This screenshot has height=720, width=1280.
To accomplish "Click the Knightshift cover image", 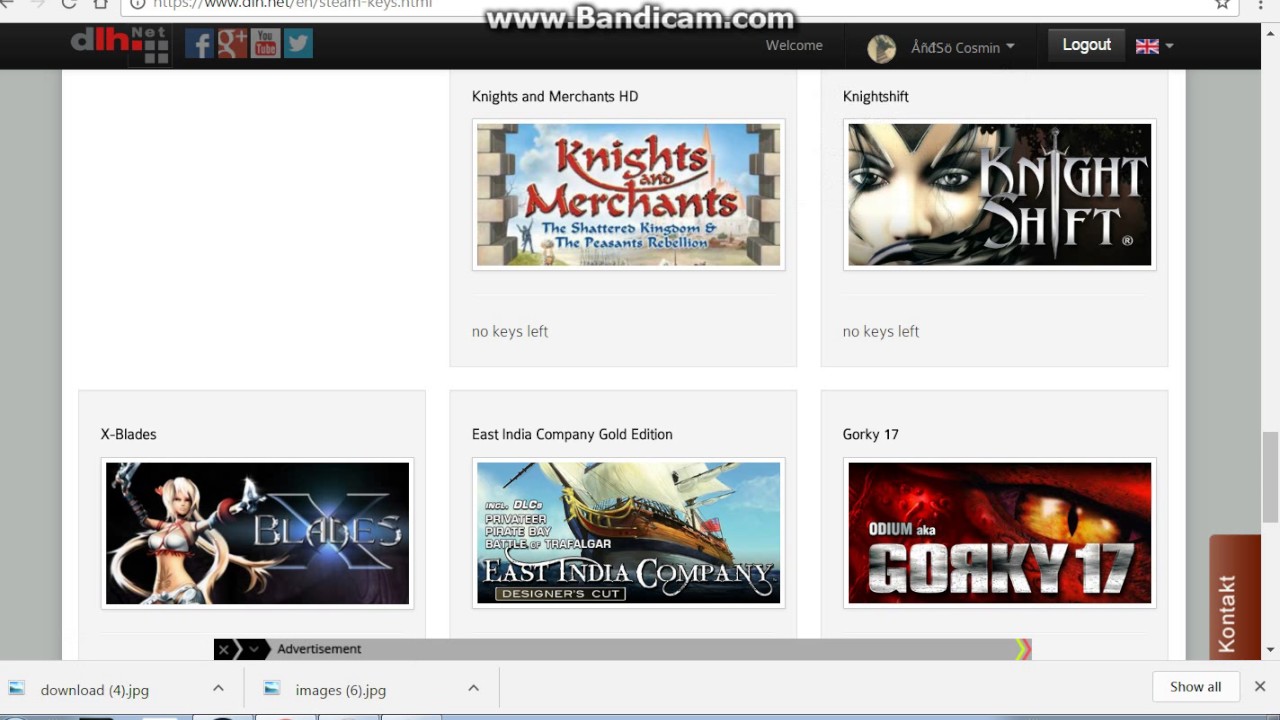I will pyautogui.click(x=999, y=194).
